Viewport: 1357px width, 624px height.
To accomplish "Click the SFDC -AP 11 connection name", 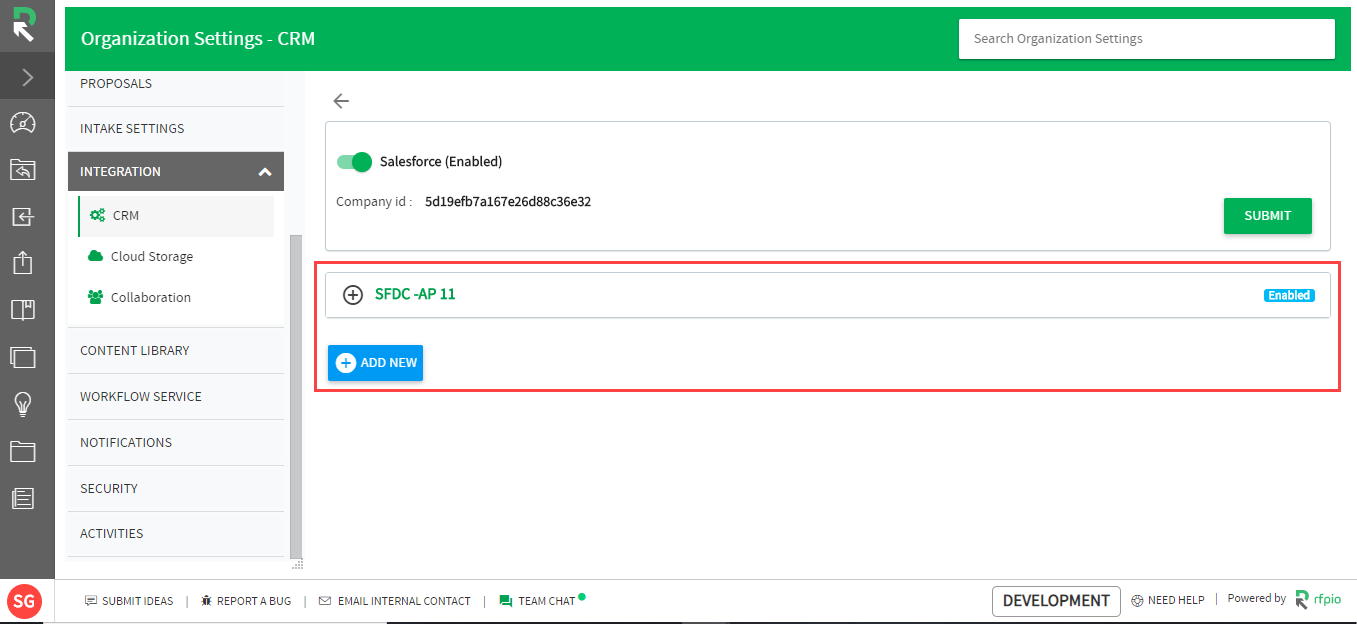I will [x=415, y=294].
